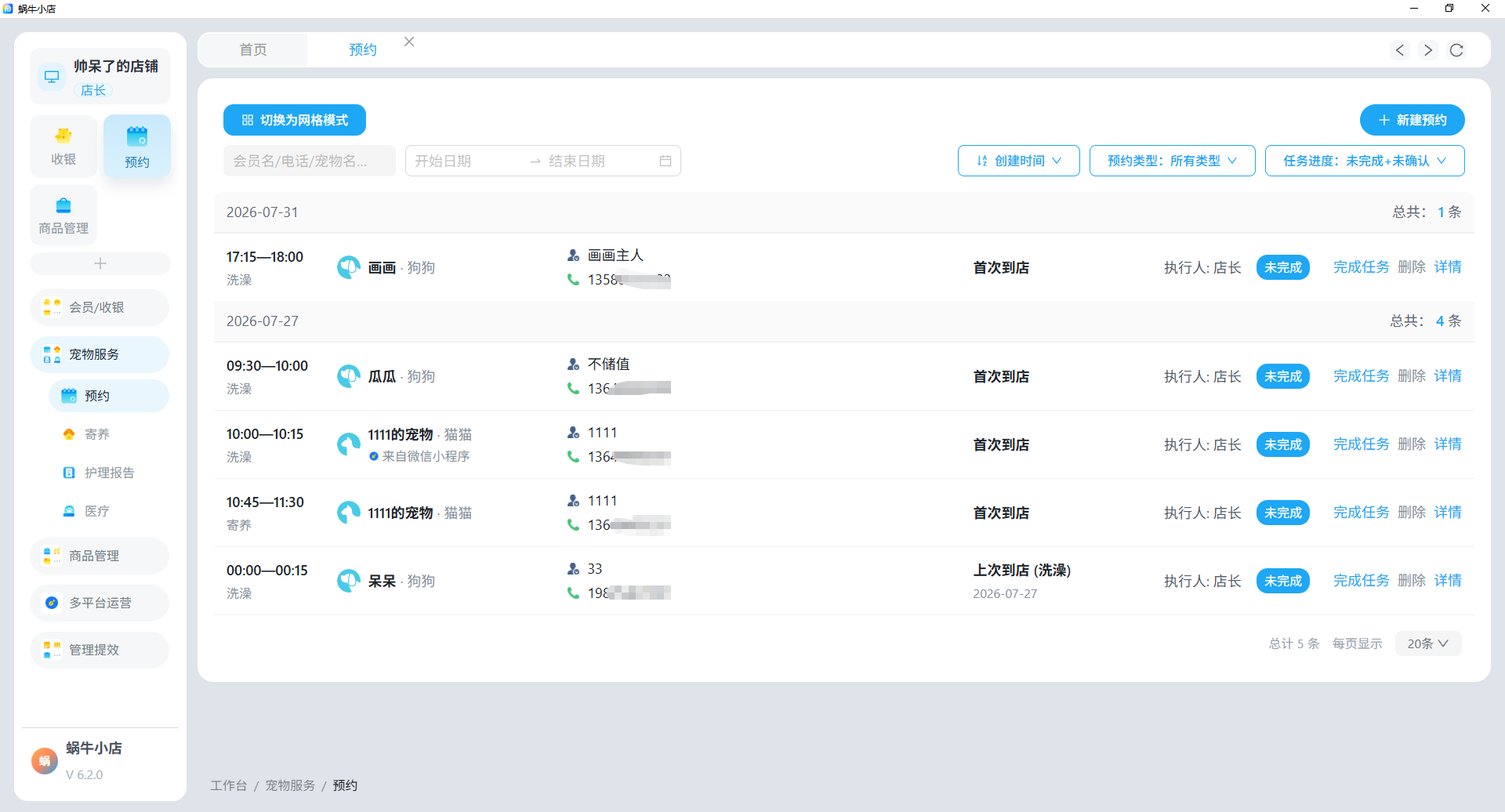
Task: Open the 商品管理 shortcut tile with the briefcase icon
Action: [x=63, y=216]
